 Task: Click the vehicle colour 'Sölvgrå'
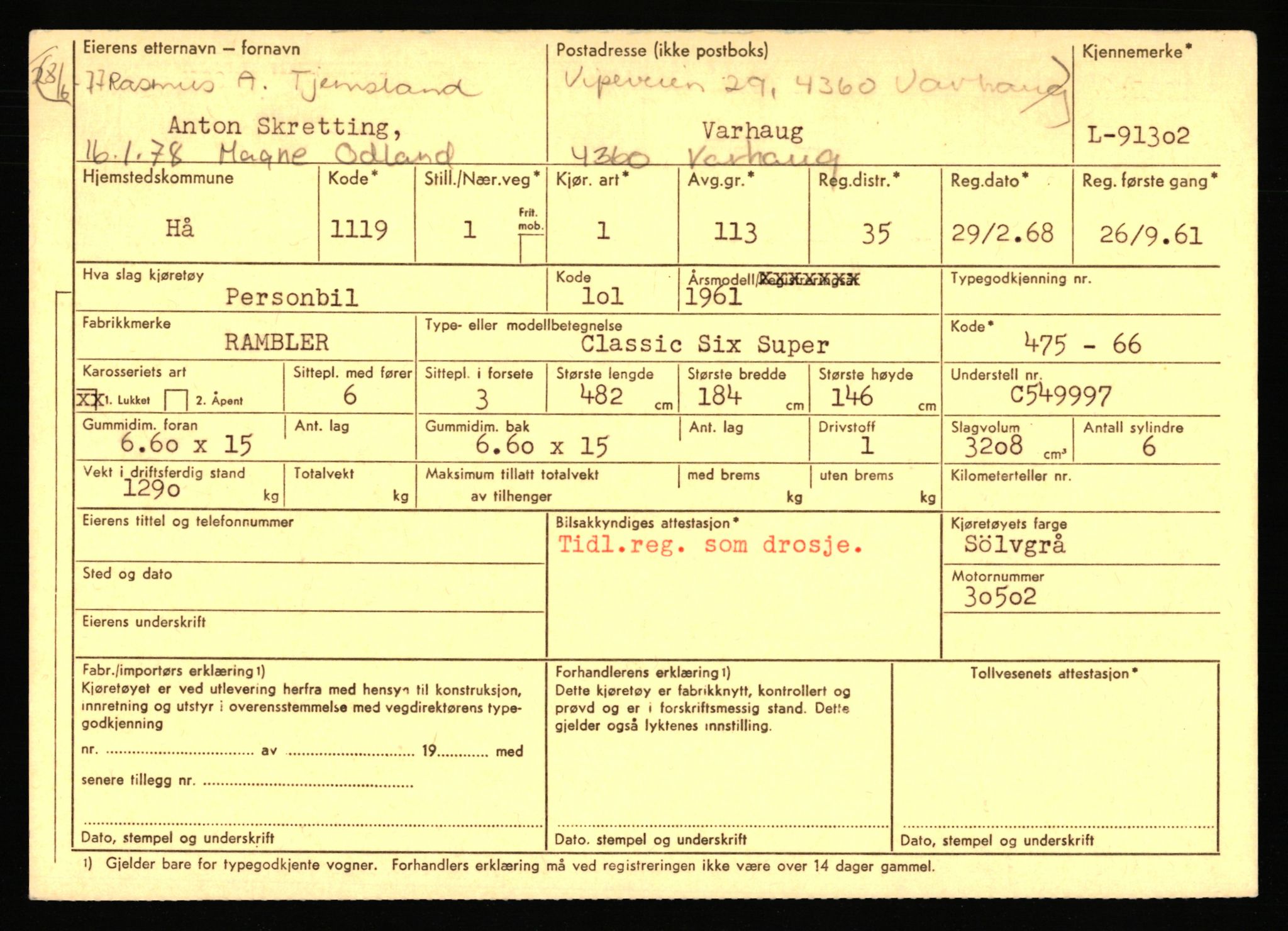point(1014,544)
